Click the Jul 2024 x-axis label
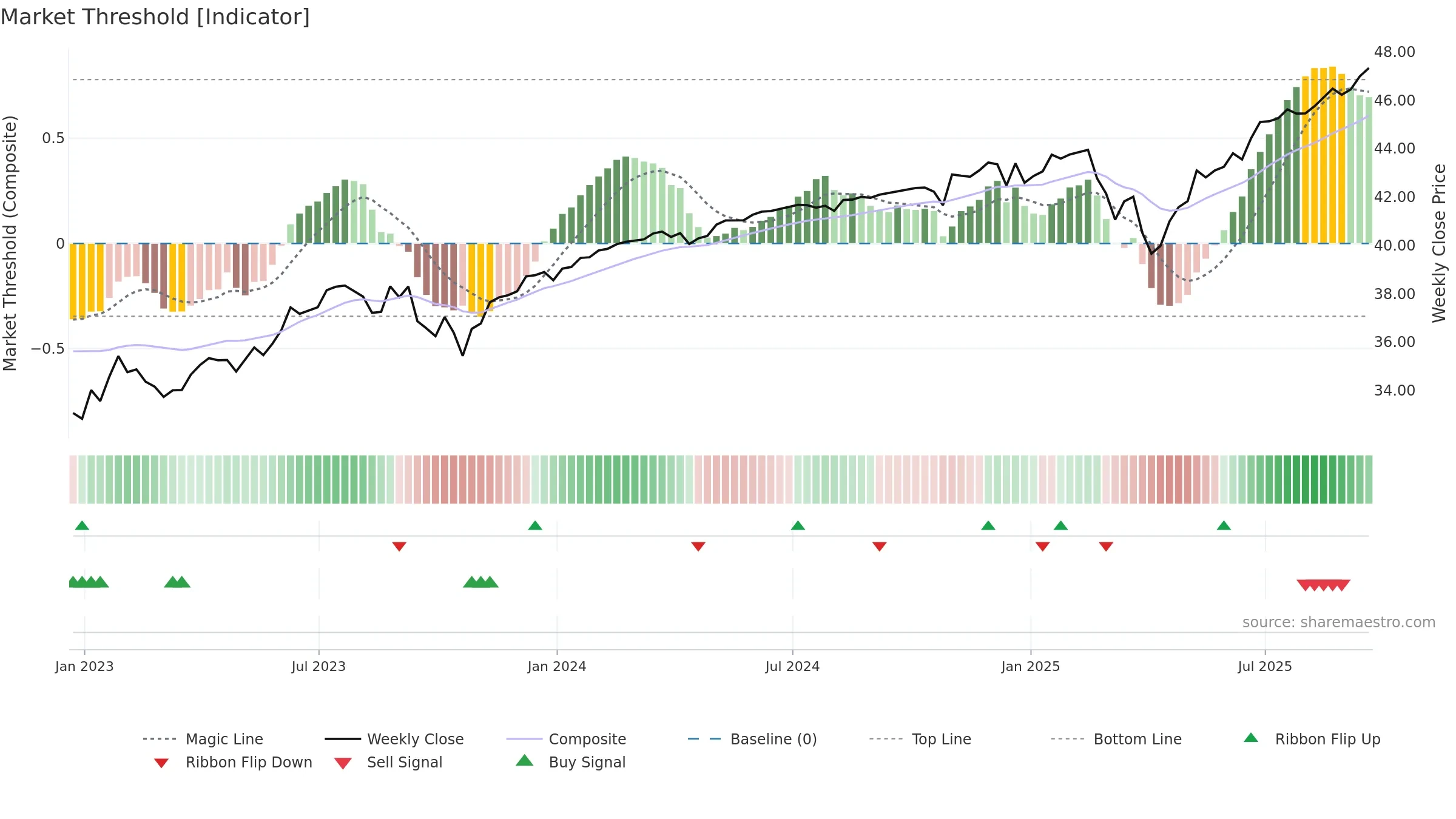The image size is (1456, 819). coord(792,666)
